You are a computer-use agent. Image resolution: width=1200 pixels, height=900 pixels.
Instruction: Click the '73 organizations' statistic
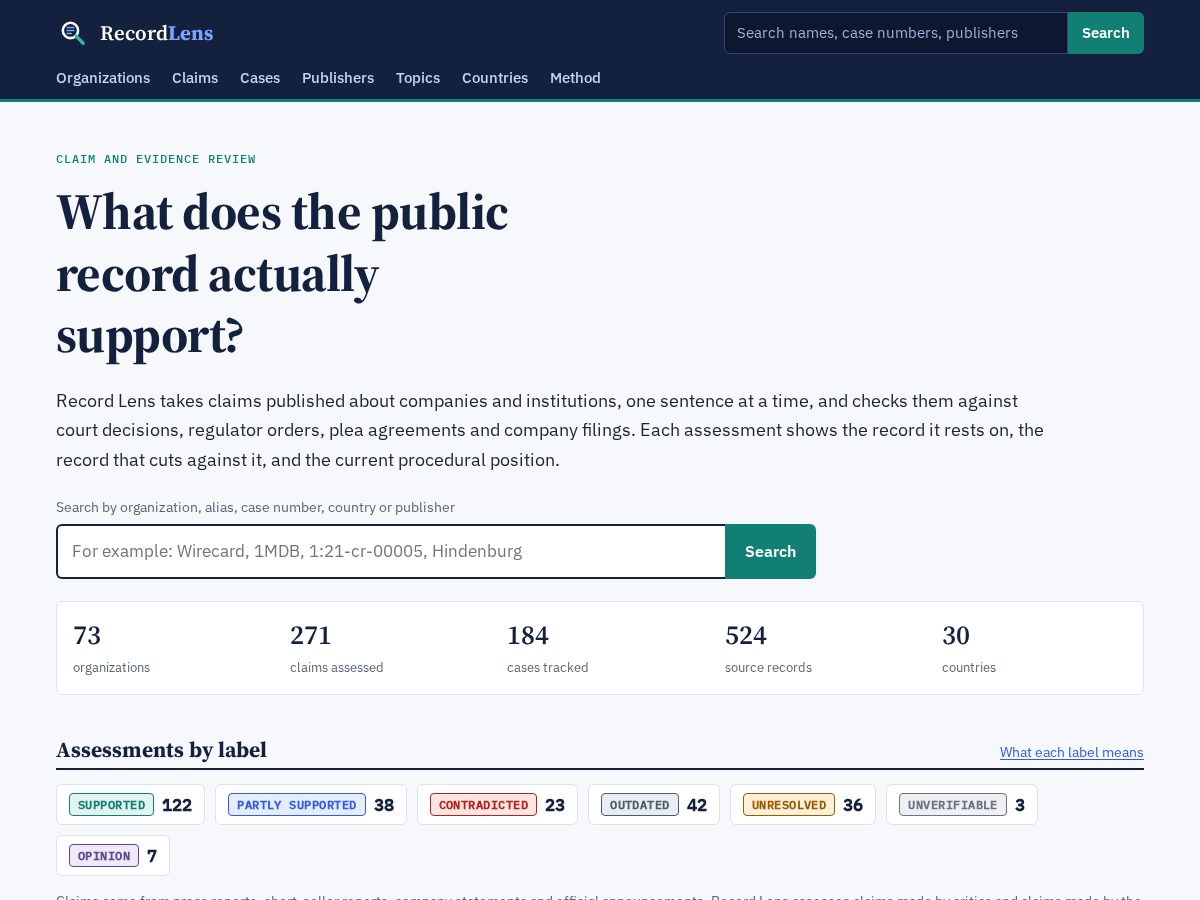coord(111,648)
